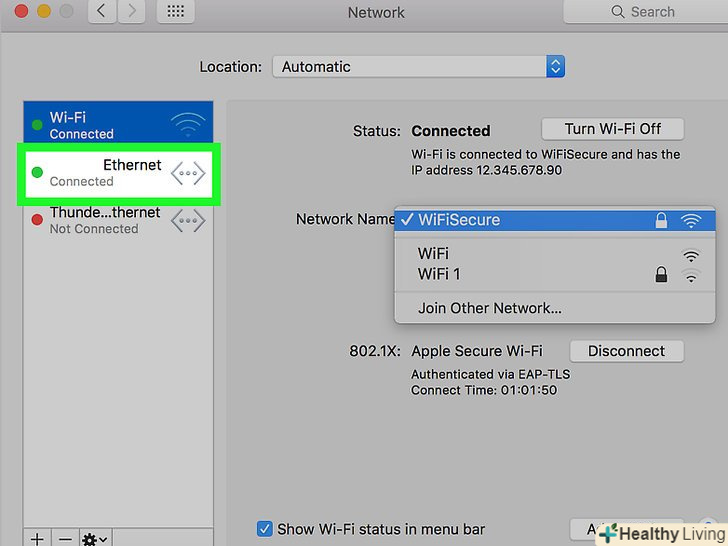Open the gear action menu
The height and width of the screenshot is (546, 728).
(x=95, y=538)
